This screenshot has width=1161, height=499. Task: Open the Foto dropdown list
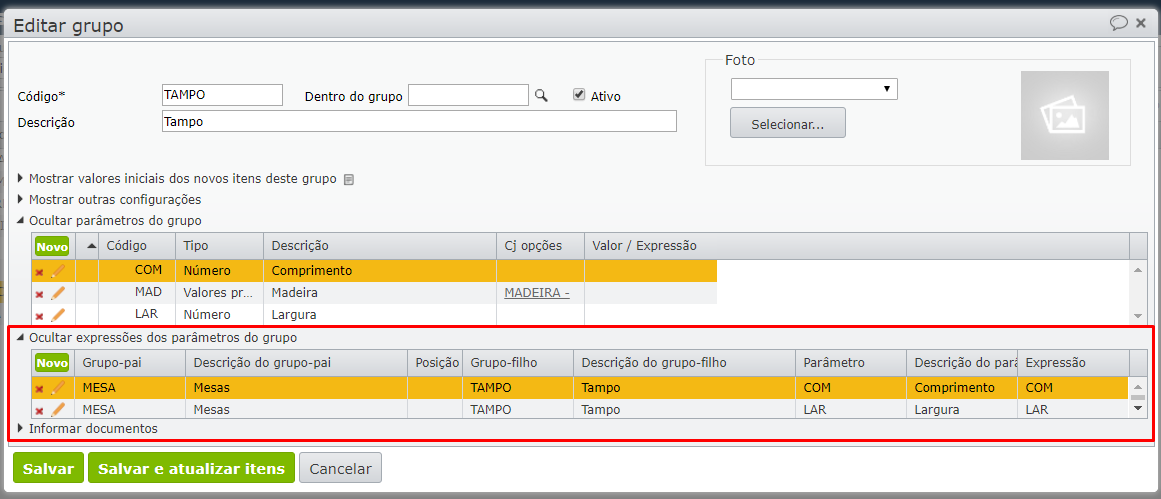tap(814, 89)
